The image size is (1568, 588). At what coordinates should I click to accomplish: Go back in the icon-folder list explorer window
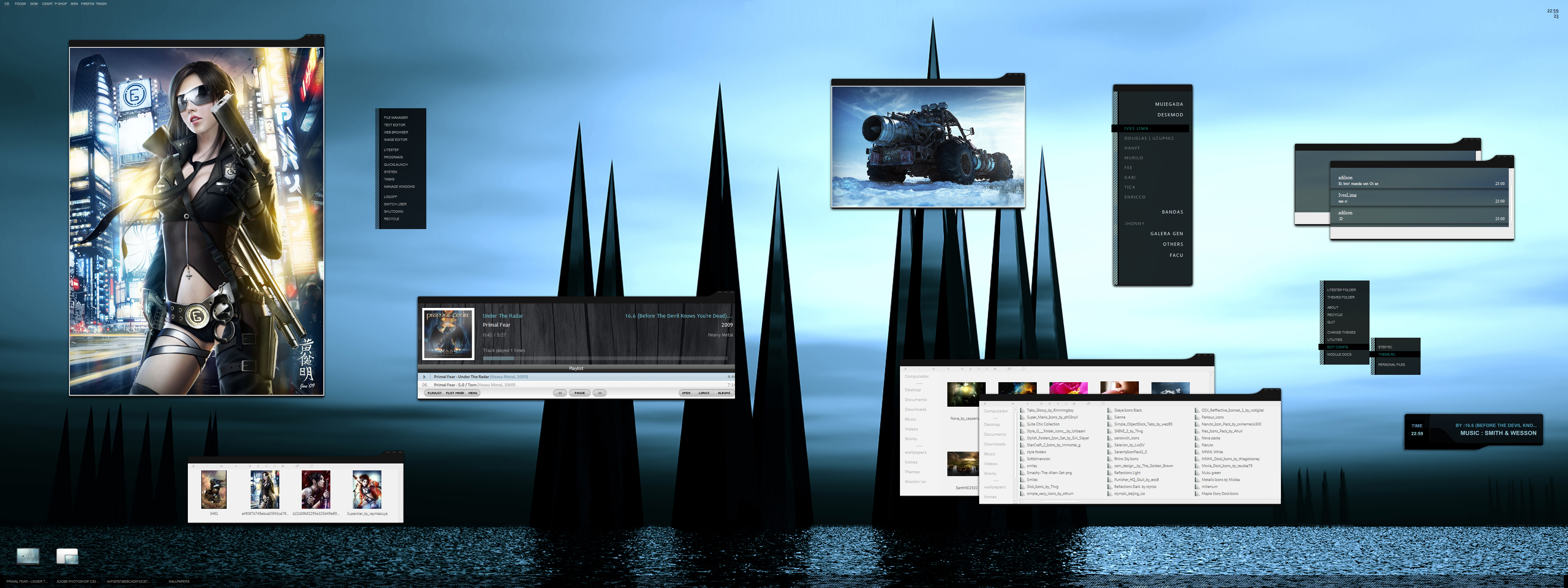click(x=985, y=403)
